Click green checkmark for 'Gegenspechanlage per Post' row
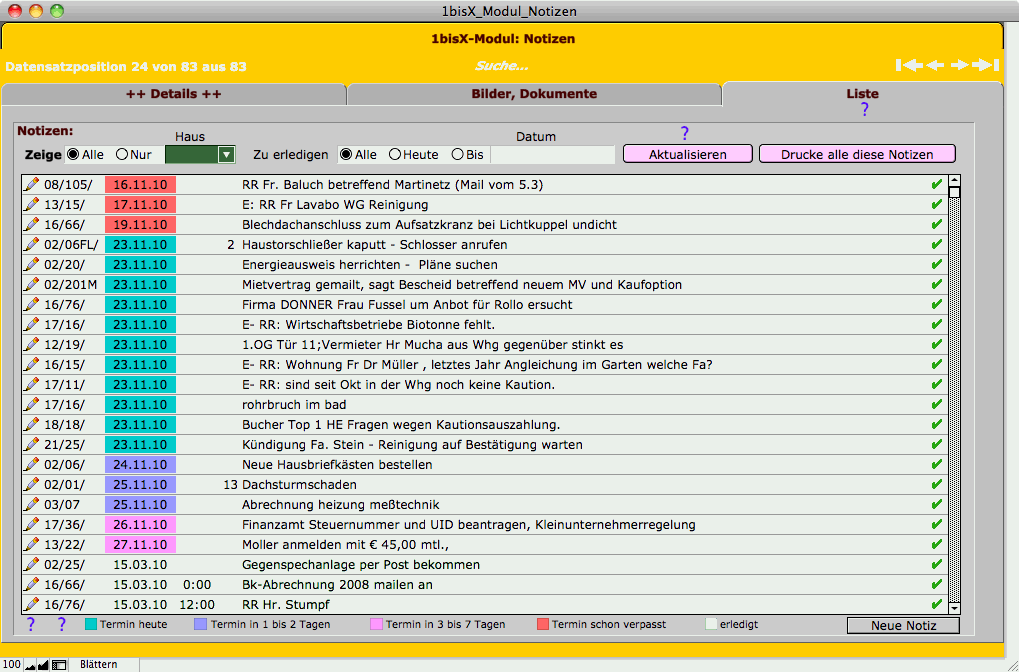 pyautogui.click(x=936, y=565)
